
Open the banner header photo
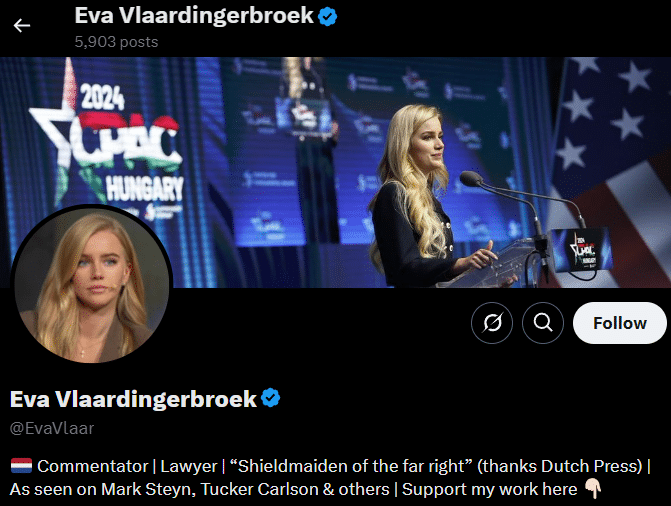(336, 172)
